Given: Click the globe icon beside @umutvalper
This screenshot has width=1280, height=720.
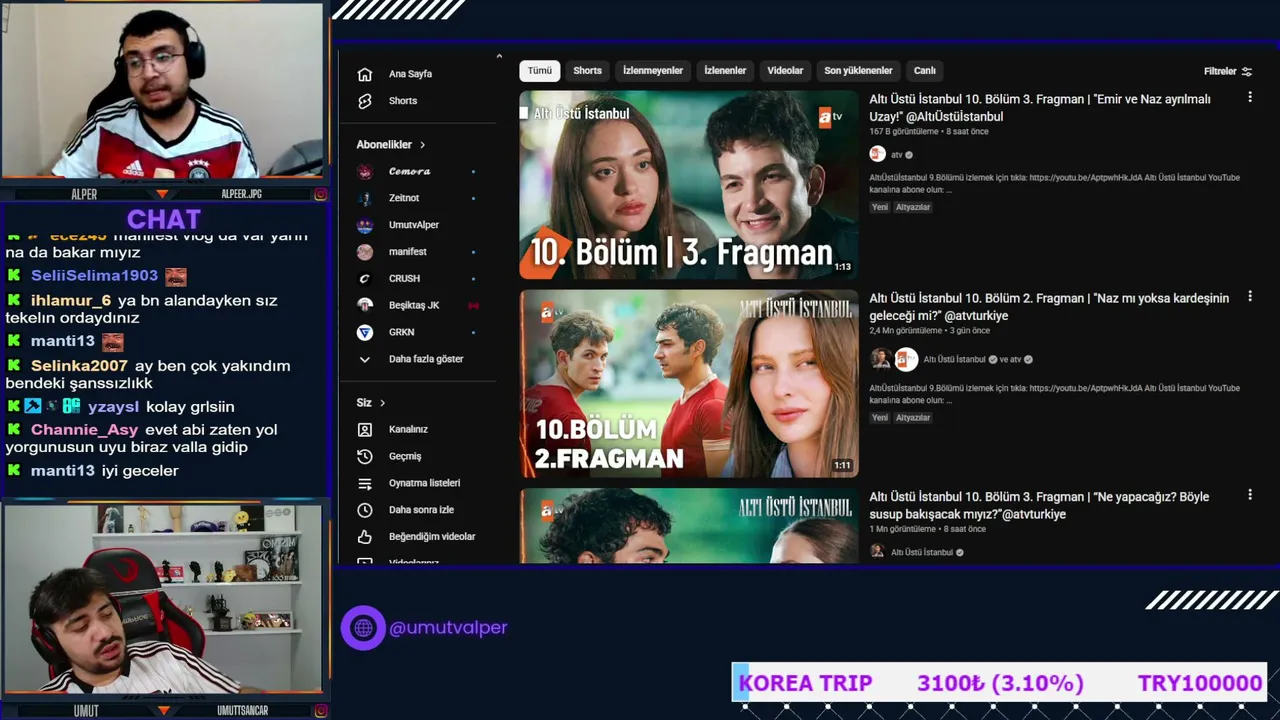Looking at the screenshot, I should [363, 628].
